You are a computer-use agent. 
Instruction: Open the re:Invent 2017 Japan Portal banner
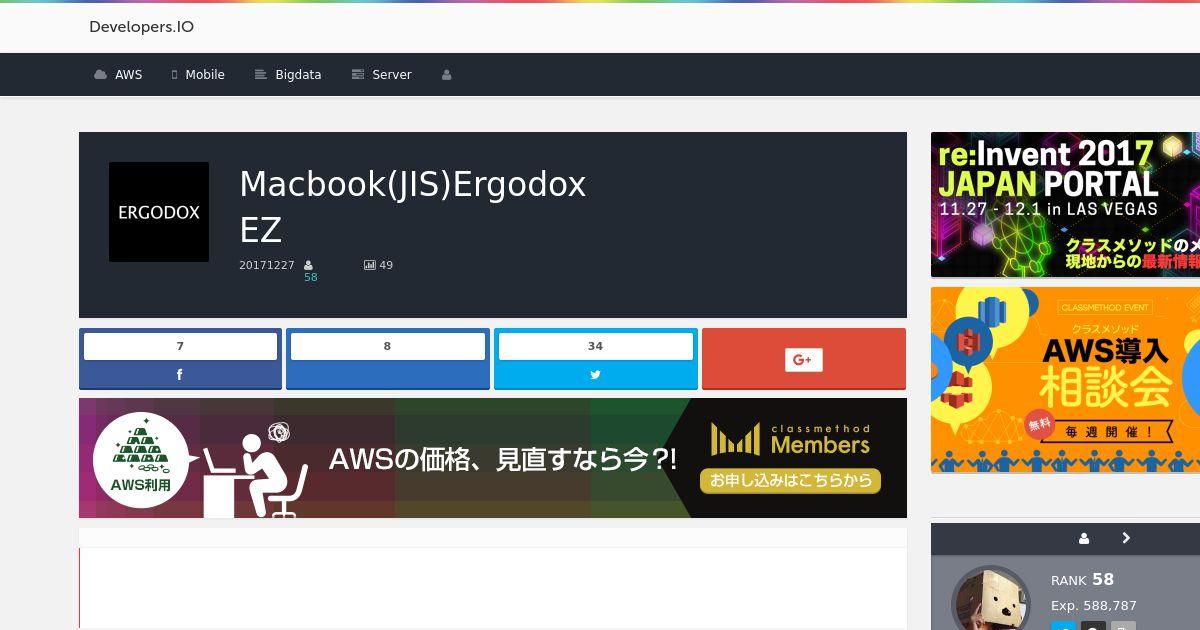click(x=1065, y=205)
